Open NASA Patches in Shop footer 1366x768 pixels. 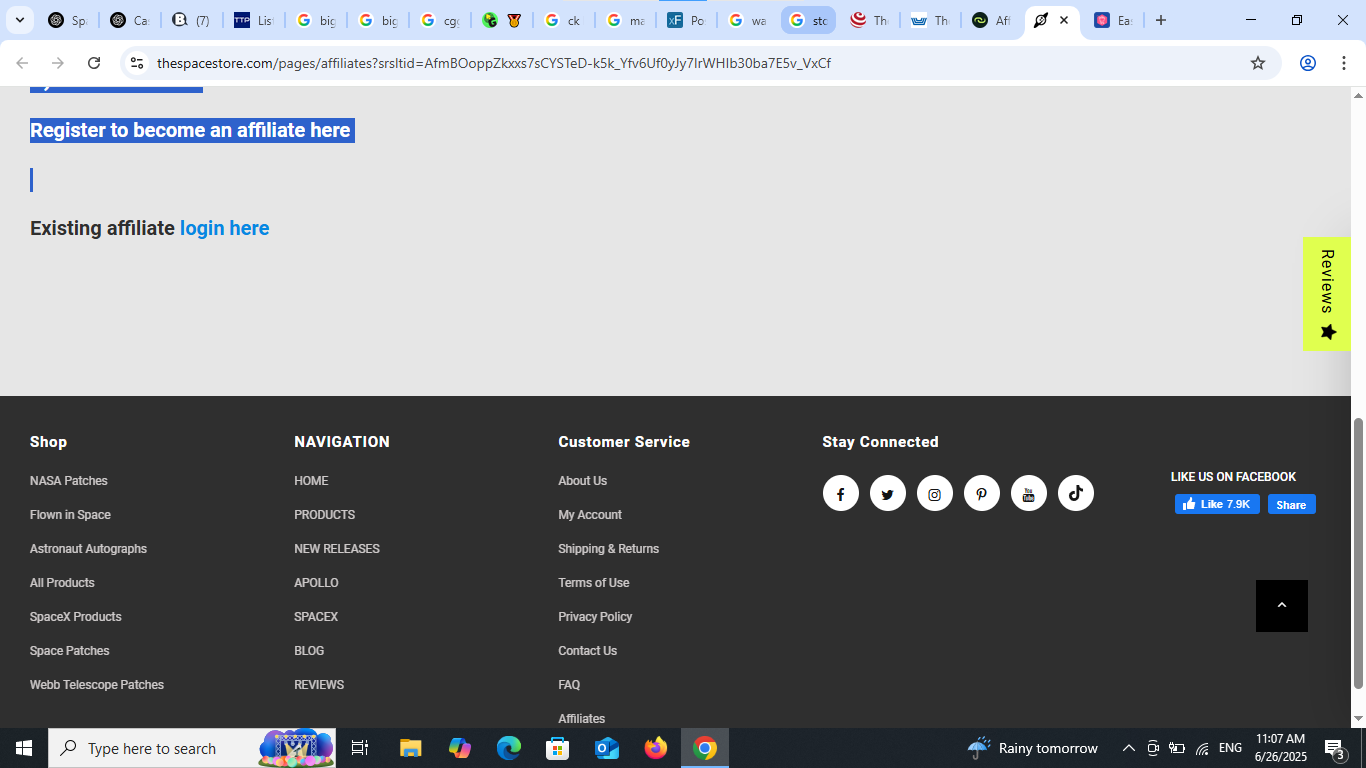tap(69, 481)
